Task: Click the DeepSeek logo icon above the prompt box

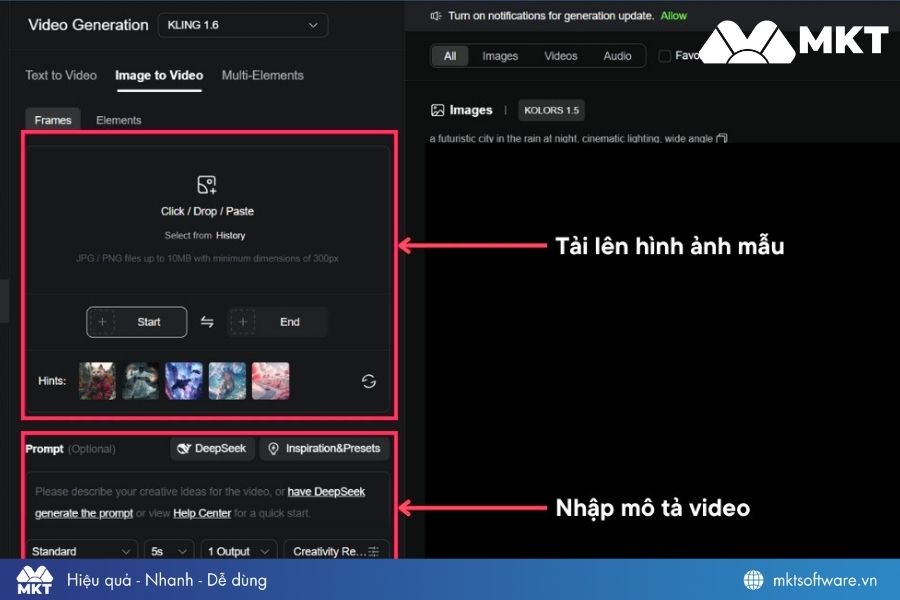Action: [185, 449]
